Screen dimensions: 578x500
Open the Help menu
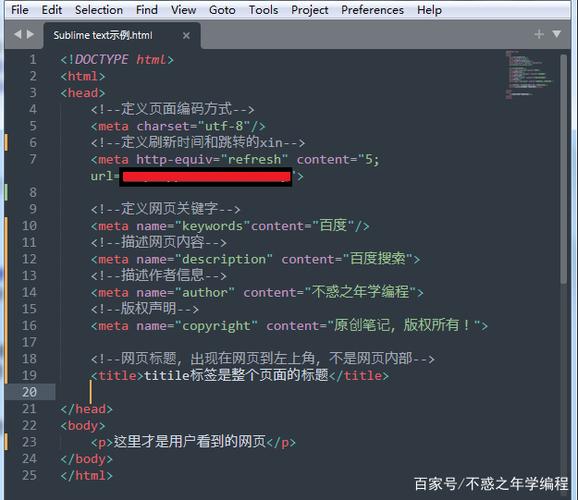coord(429,10)
